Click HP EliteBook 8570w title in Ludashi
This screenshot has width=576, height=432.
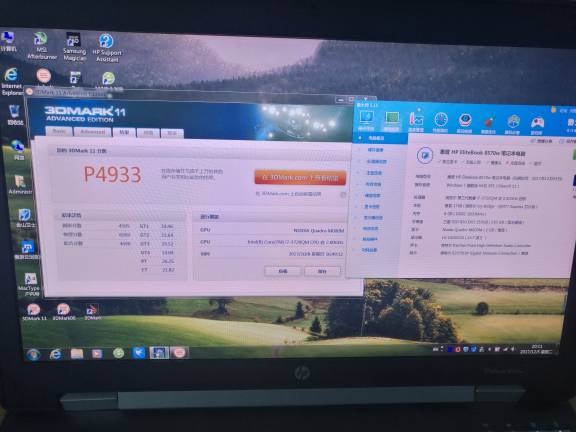pyautogui.click(x=483, y=153)
